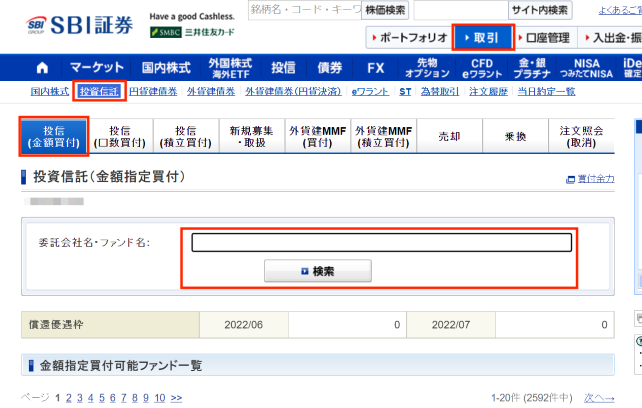This screenshot has height=408, width=642.
Task: Click the home icon in navigation bar
Action: (41, 68)
